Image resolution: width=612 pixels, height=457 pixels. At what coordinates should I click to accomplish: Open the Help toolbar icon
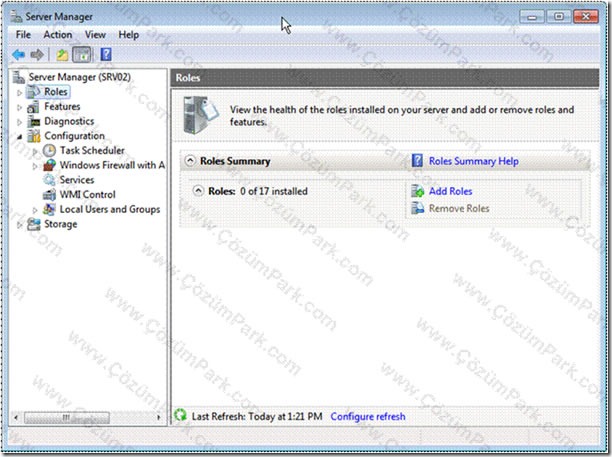point(106,54)
